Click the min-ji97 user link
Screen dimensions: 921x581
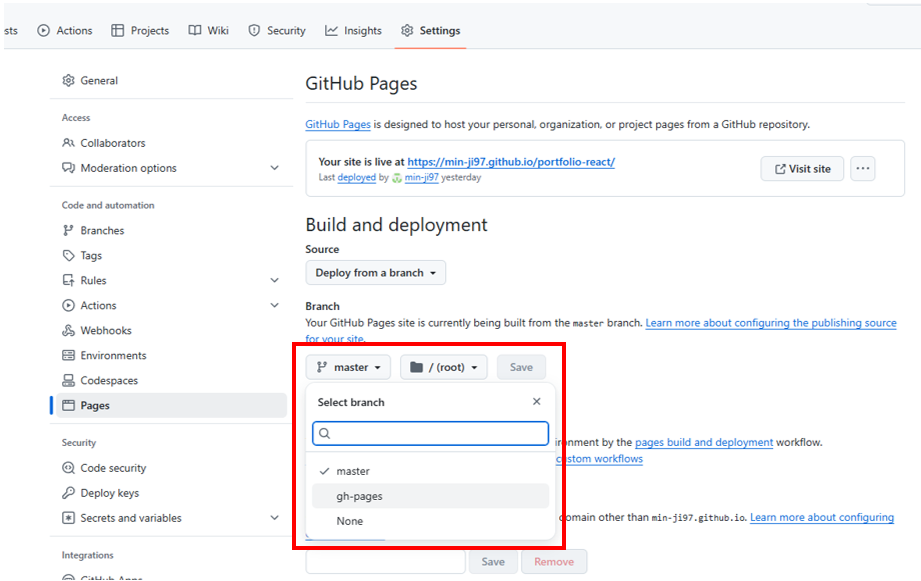[422, 177]
